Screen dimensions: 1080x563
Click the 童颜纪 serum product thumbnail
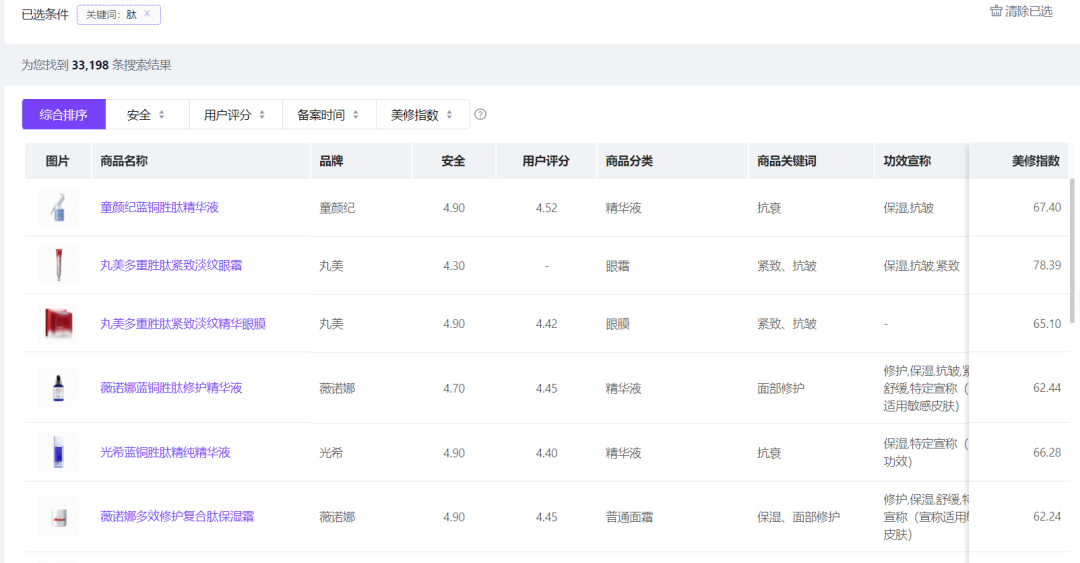tap(58, 208)
